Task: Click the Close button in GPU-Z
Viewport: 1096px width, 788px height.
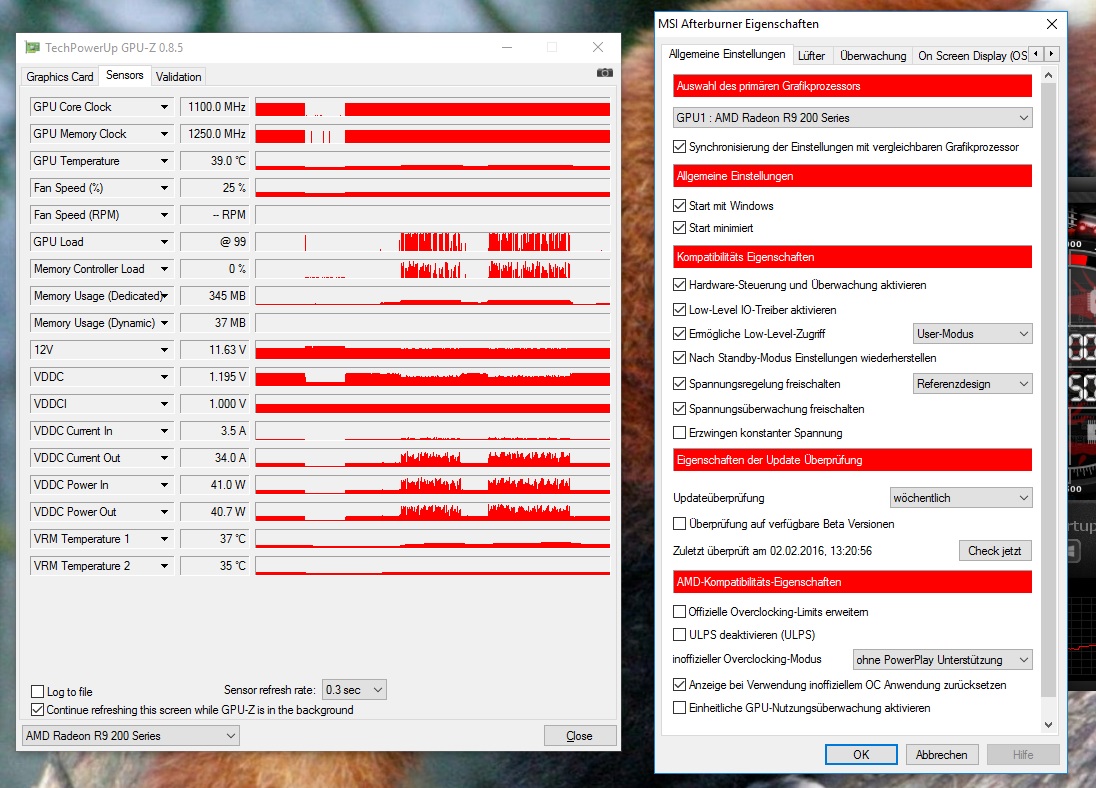Action: 579,736
